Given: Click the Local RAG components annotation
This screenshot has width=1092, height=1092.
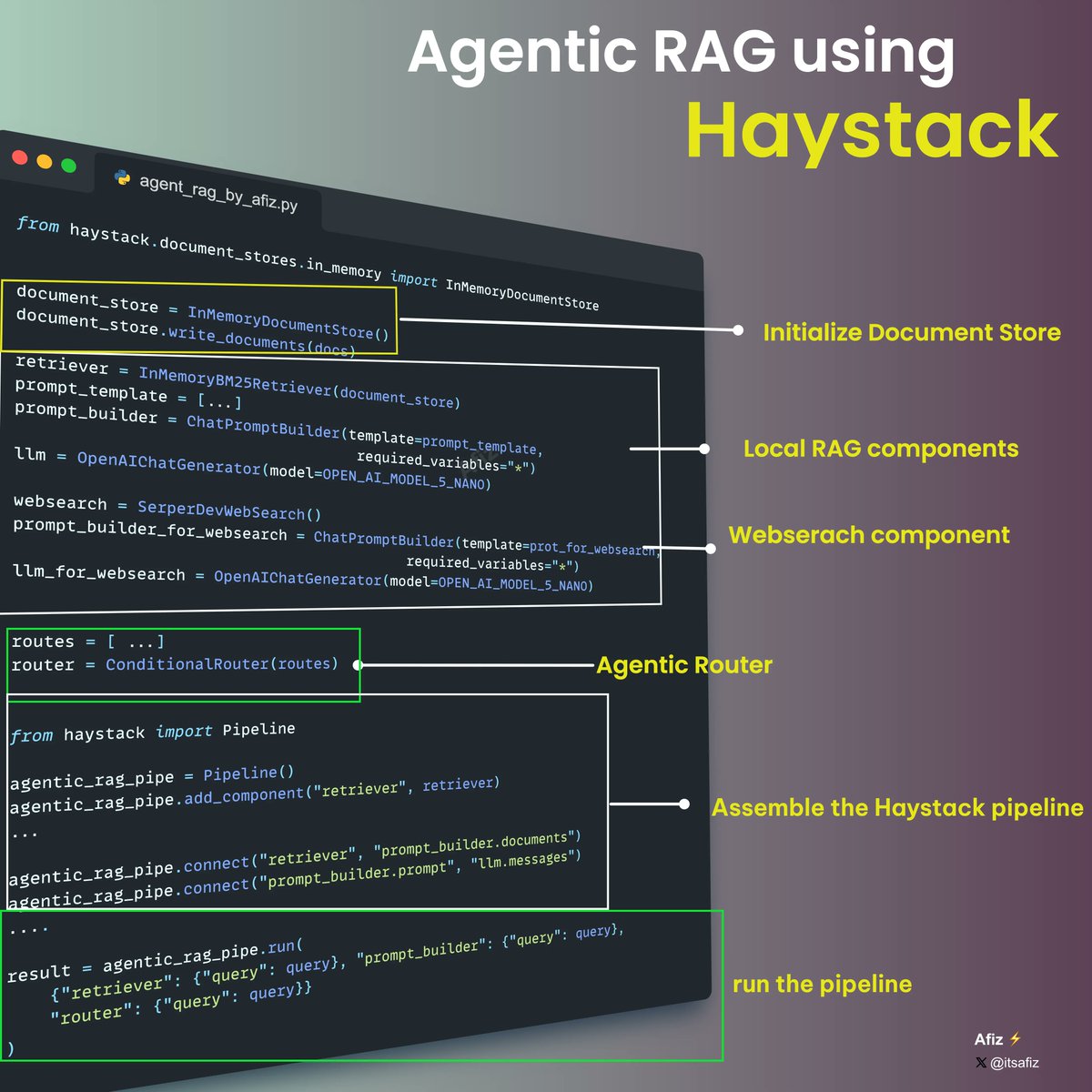Looking at the screenshot, I should point(880,449).
